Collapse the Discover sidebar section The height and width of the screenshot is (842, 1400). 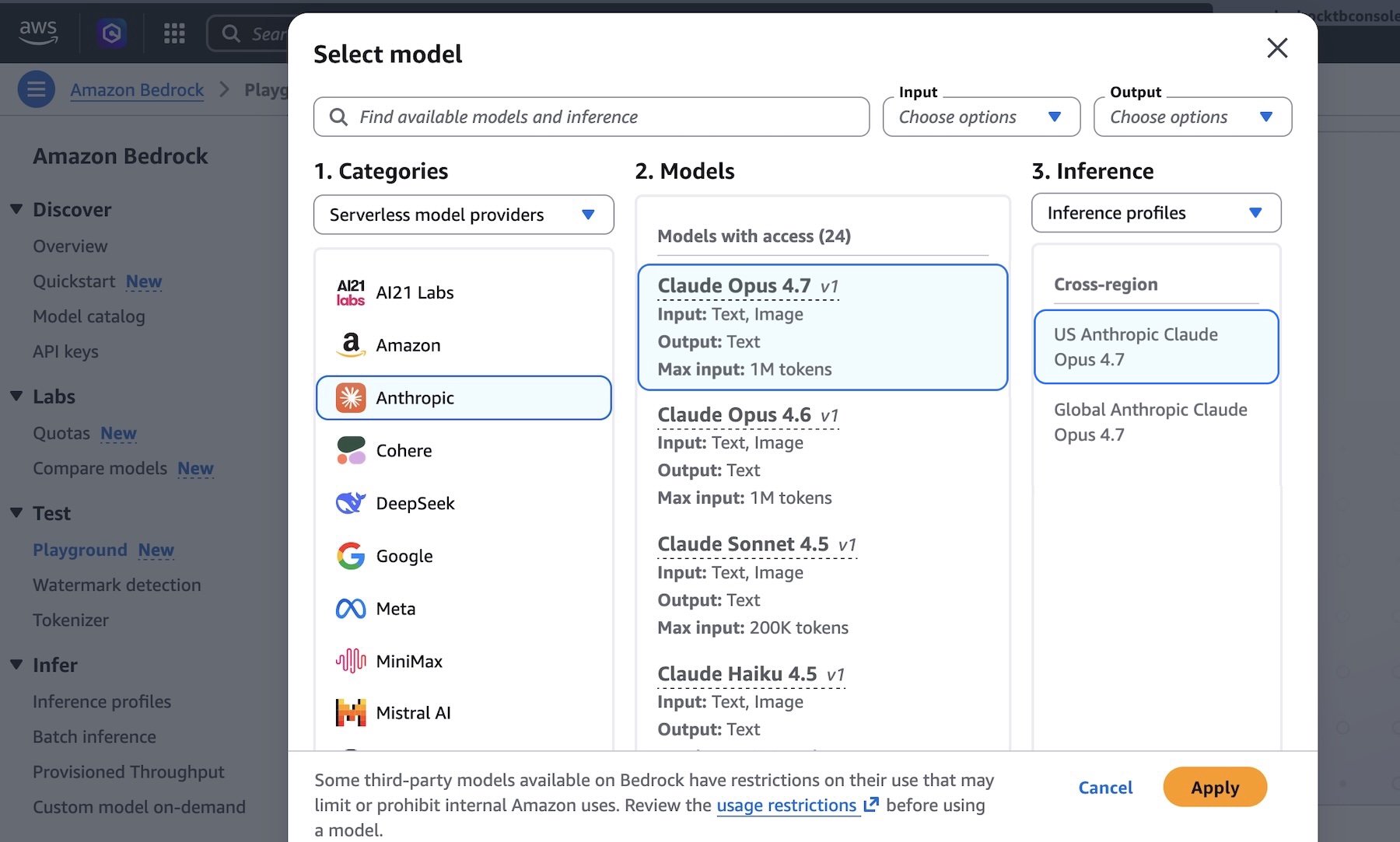click(16, 208)
